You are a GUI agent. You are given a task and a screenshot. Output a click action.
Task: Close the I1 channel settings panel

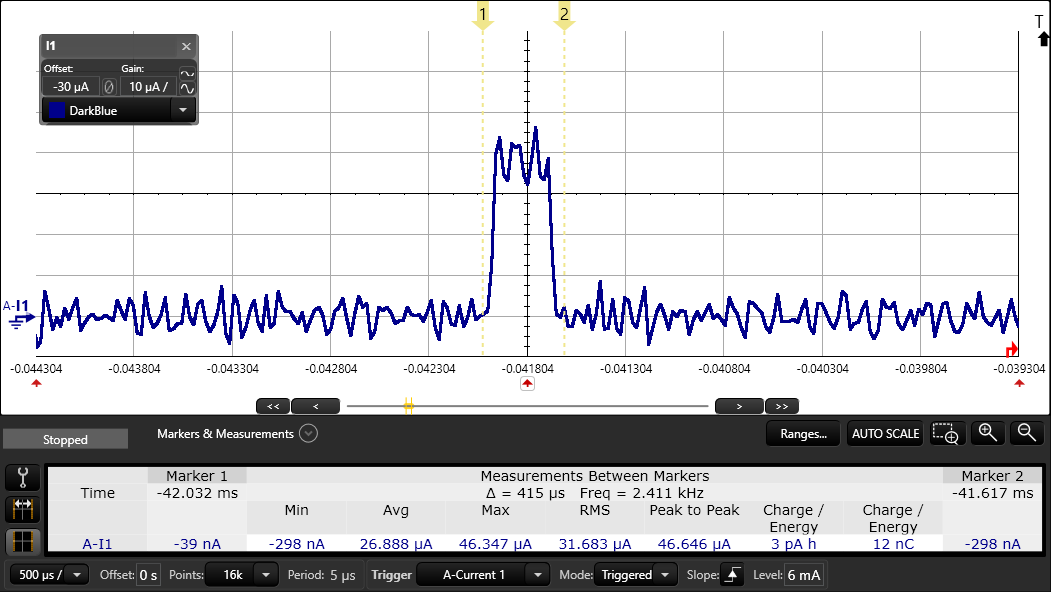(186, 47)
